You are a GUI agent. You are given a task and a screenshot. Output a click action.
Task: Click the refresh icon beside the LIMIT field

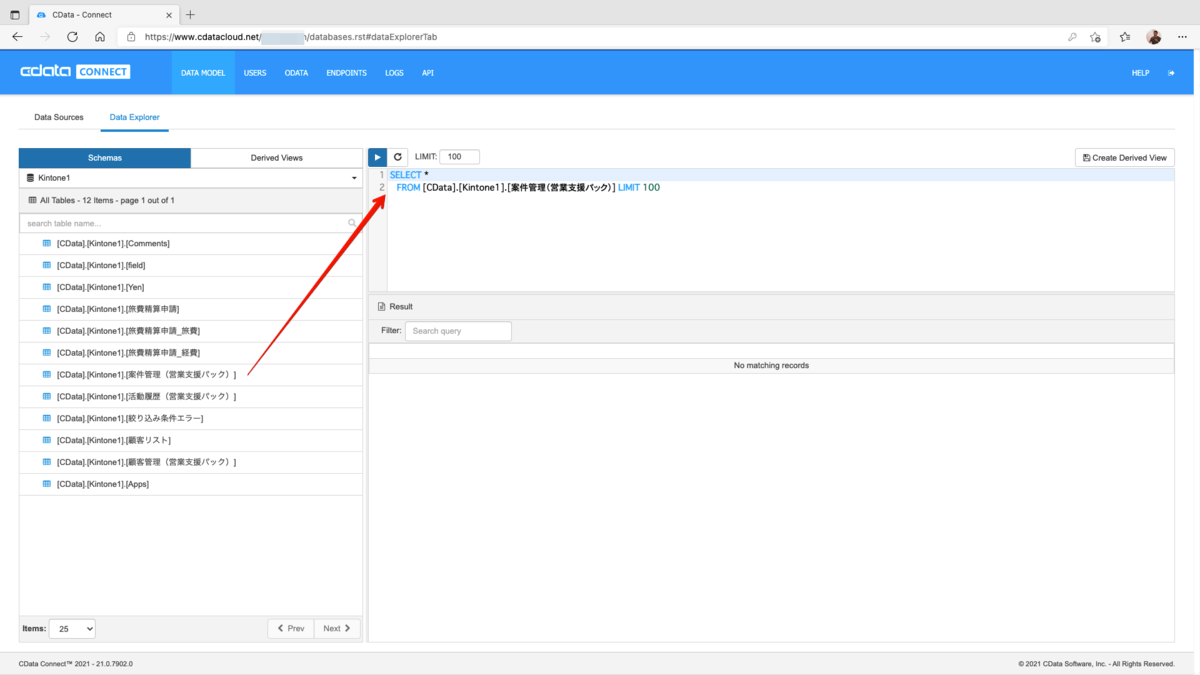[x=398, y=157]
